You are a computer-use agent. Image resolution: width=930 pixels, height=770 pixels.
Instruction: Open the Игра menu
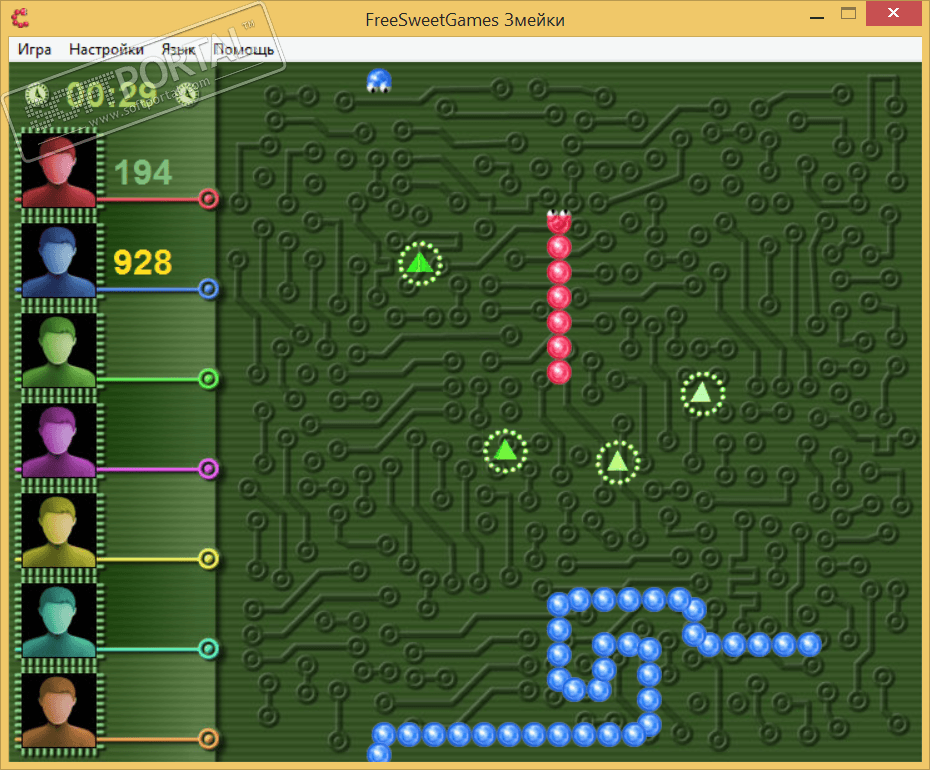[34, 49]
